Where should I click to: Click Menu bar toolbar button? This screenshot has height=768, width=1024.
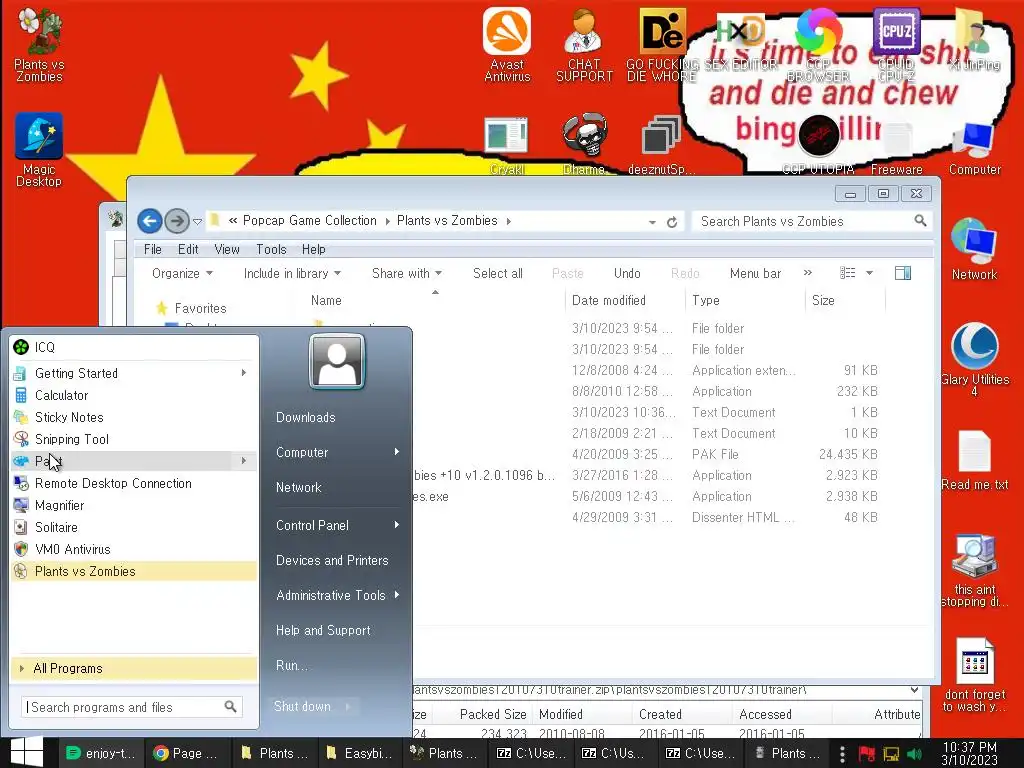pyautogui.click(x=755, y=274)
